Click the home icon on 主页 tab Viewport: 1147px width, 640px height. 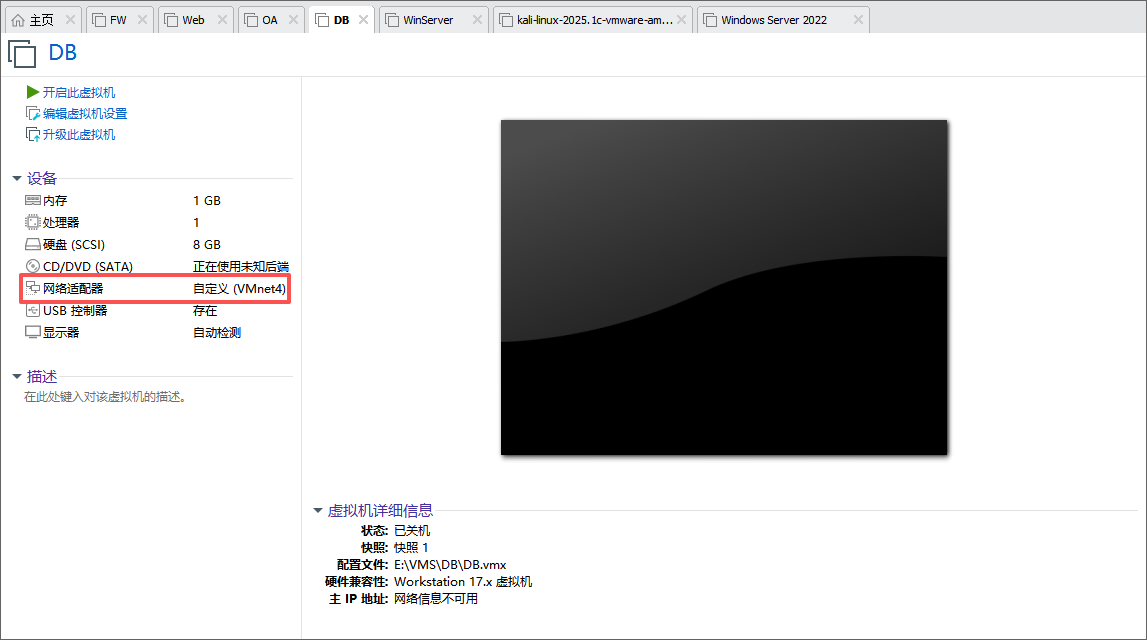18,20
